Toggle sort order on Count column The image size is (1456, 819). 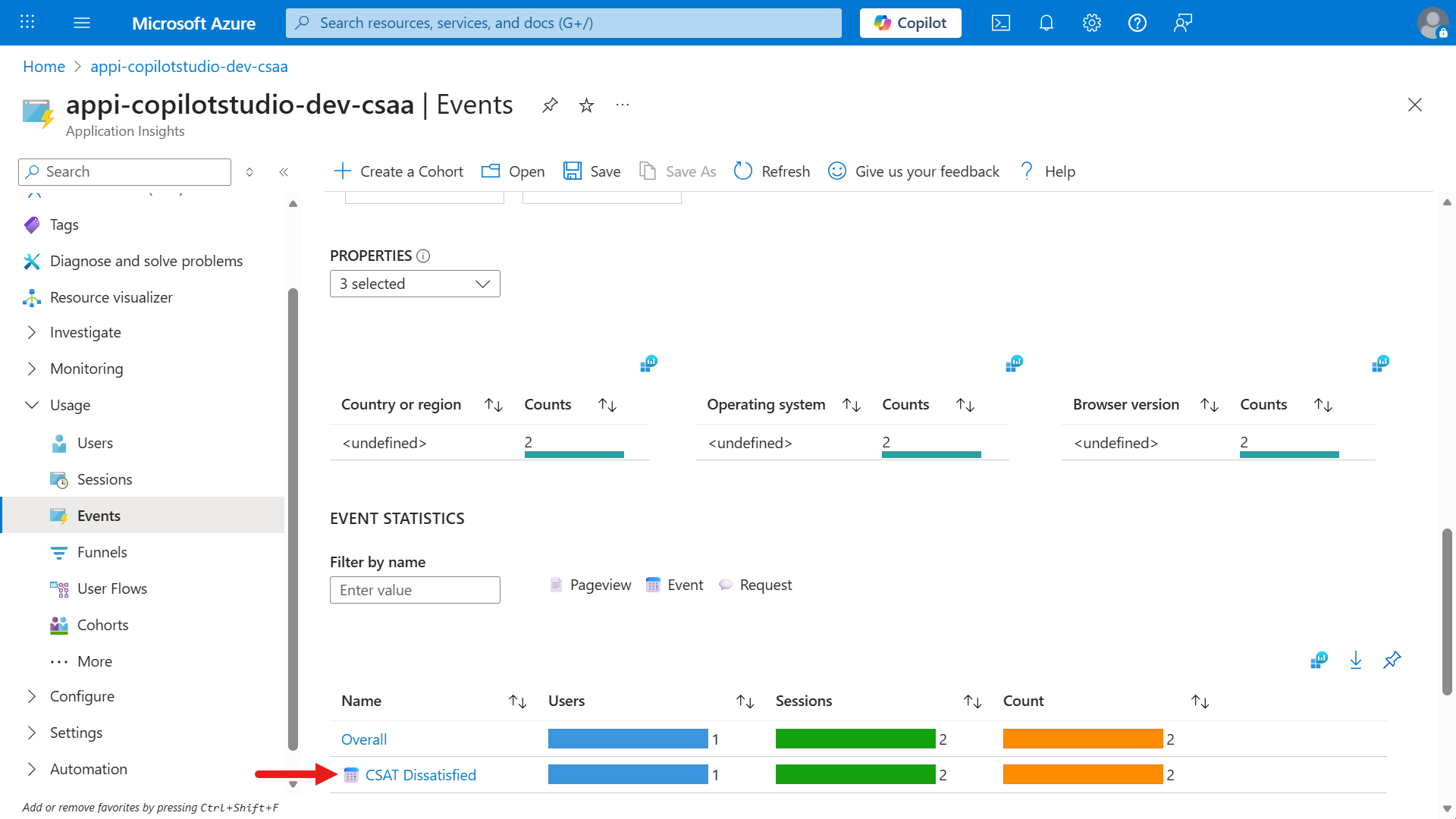(x=1200, y=701)
